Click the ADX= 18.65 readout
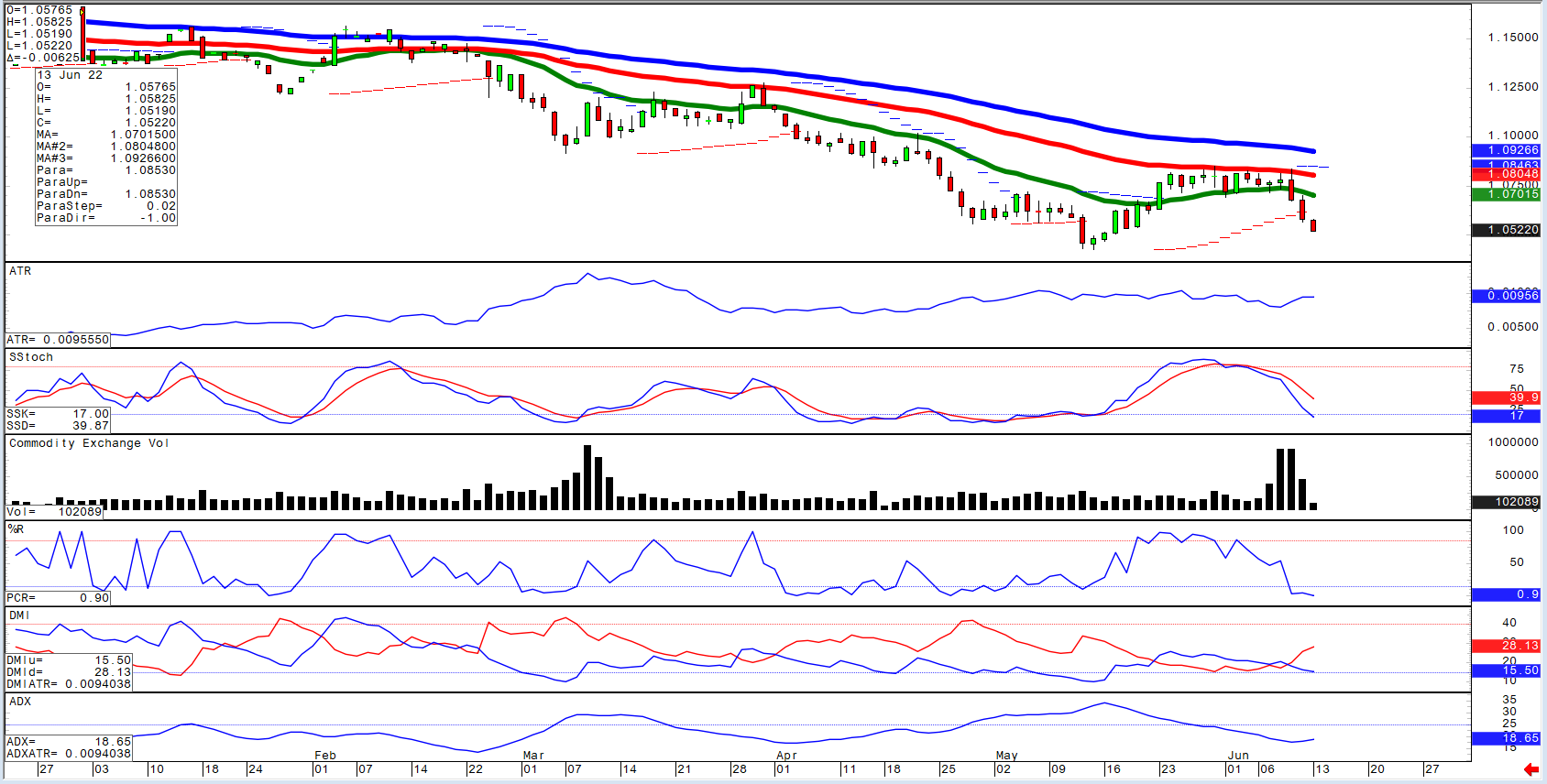 69,742
